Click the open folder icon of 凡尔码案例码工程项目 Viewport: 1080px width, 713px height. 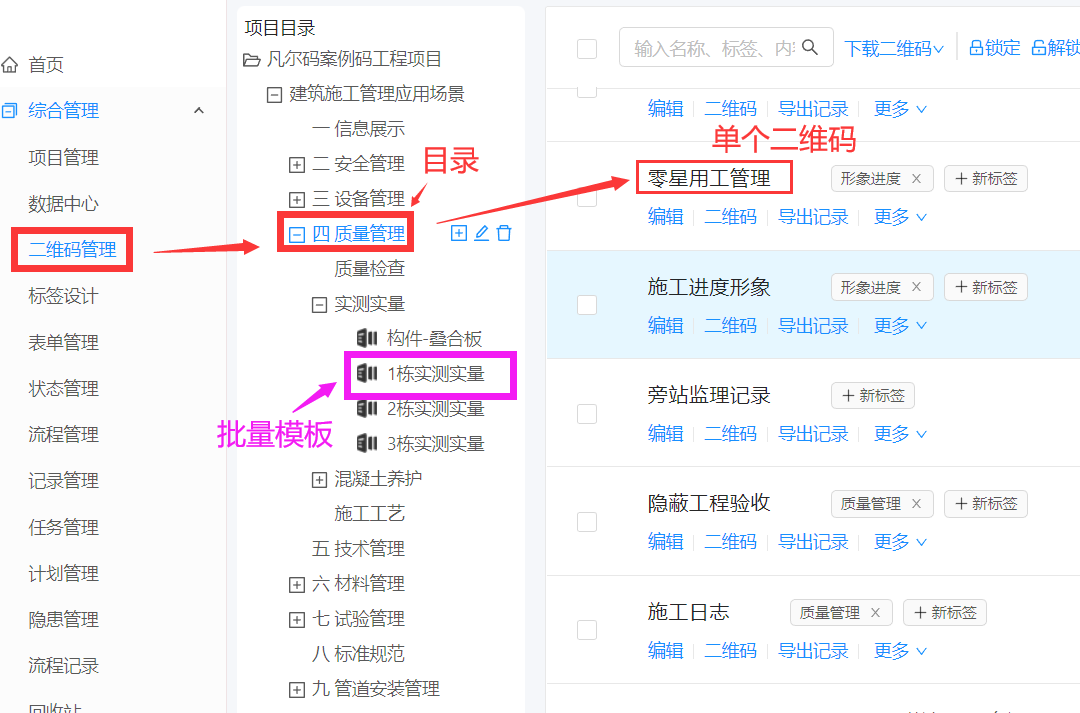[x=251, y=60]
